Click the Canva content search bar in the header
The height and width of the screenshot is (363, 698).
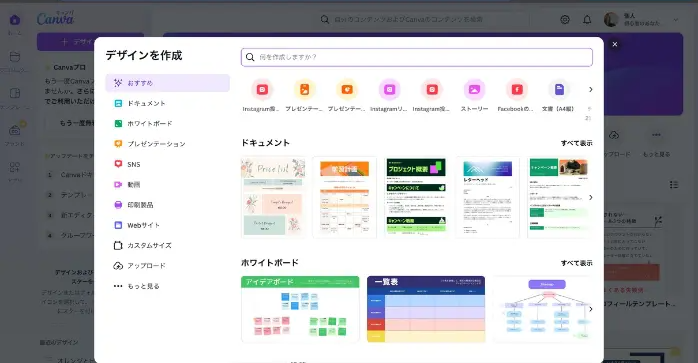422,20
